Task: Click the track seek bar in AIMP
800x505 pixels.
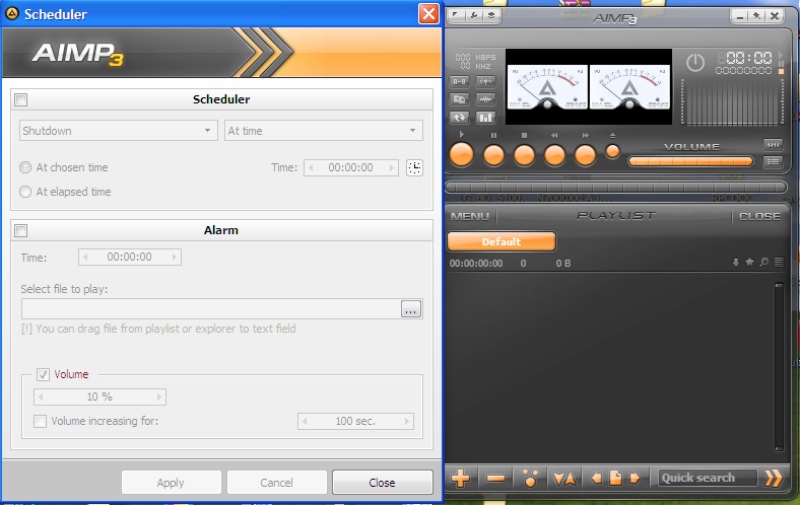Action: click(x=616, y=187)
